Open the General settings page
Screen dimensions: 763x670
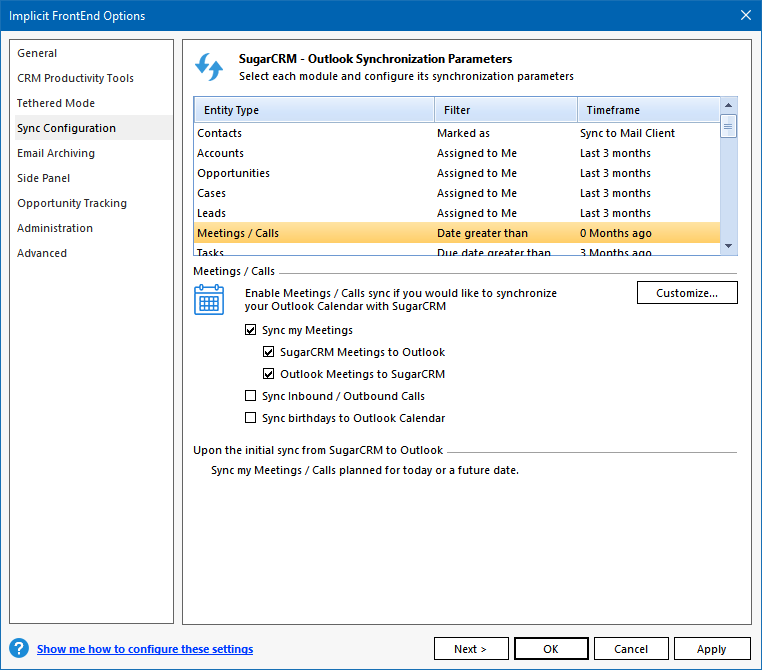pyautogui.click(x=37, y=53)
